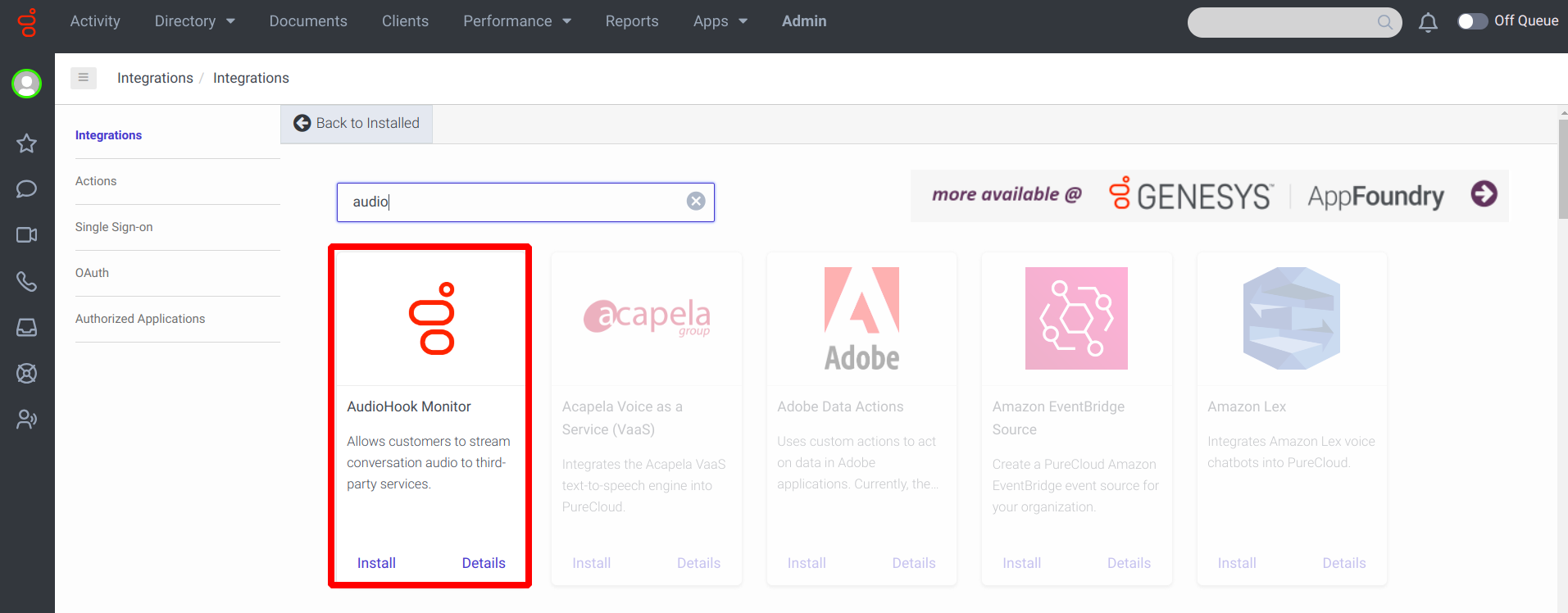The width and height of the screenshot is (1568, 613).
Task: Open the inbox tray sidebar icon
Action: coord(26,327)
